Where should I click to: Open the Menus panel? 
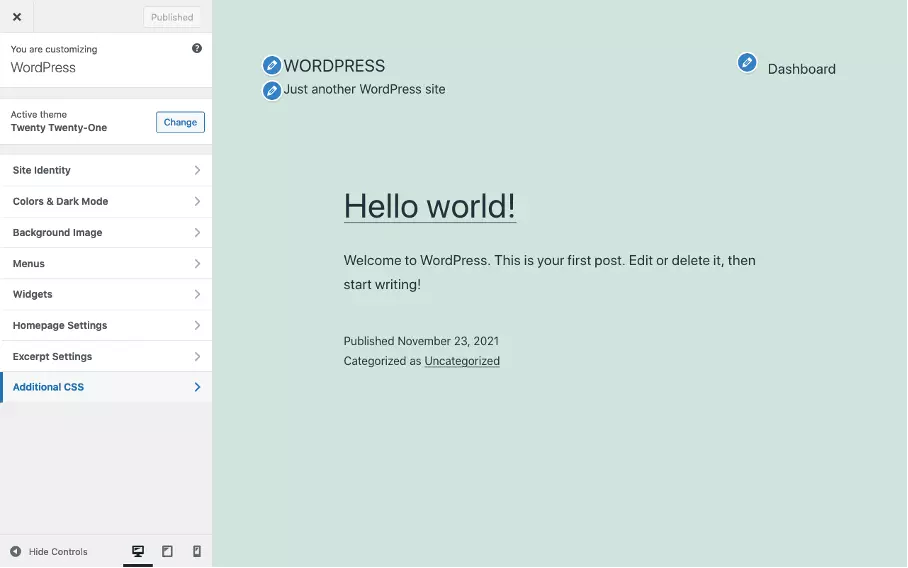pos(106,263)
